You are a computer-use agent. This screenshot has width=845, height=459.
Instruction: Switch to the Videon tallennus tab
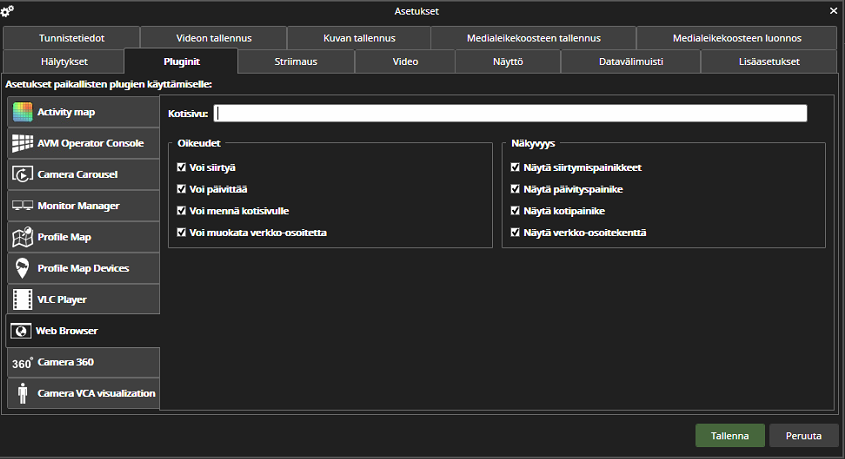point(213,38)
